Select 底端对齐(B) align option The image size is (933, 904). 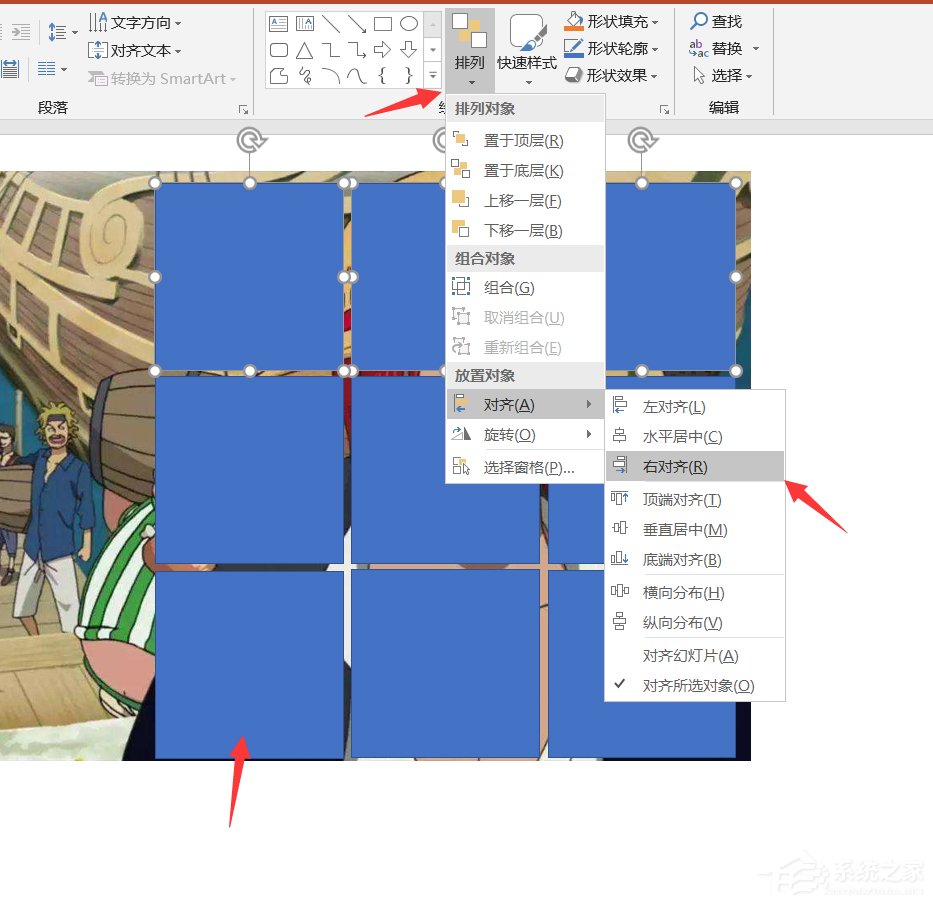point(695,559)
